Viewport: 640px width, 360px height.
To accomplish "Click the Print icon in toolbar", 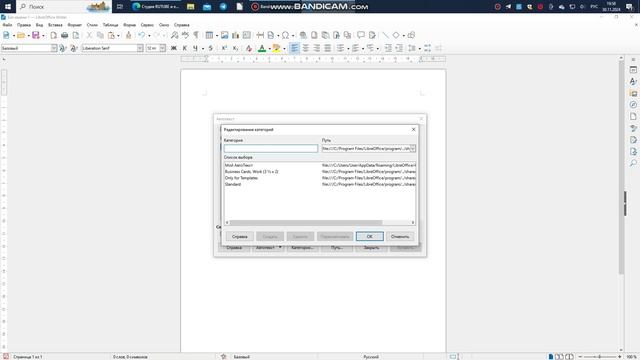I will pyautogui.click(x=64, y=36).
